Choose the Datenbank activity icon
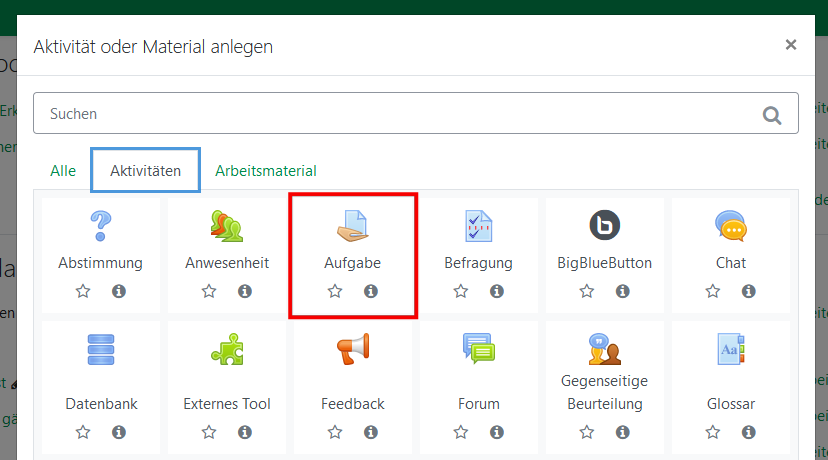This screenshot has height=460, width=828. [x=100, y=349]
